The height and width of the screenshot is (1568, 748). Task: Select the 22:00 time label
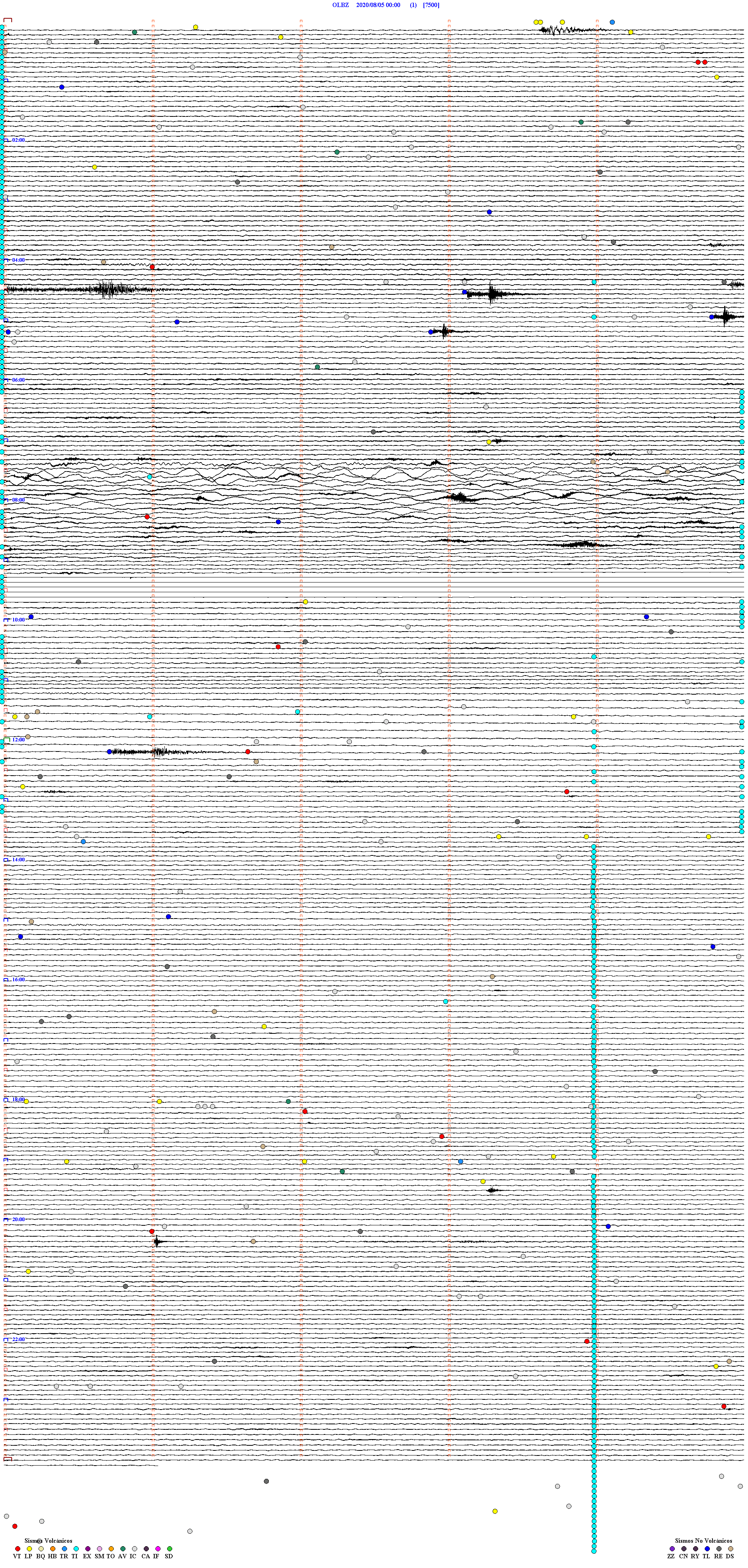tap(18, 1339)
